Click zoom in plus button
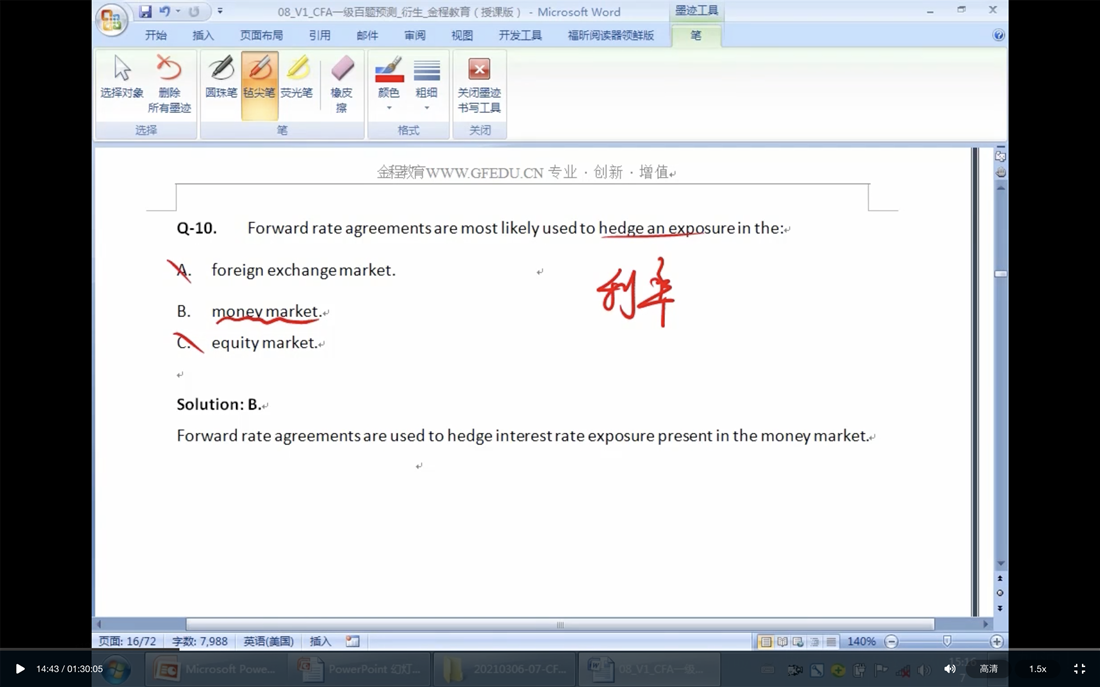Screen dimensions: 1100x687 pyautogui.click(x=996, y=641)
